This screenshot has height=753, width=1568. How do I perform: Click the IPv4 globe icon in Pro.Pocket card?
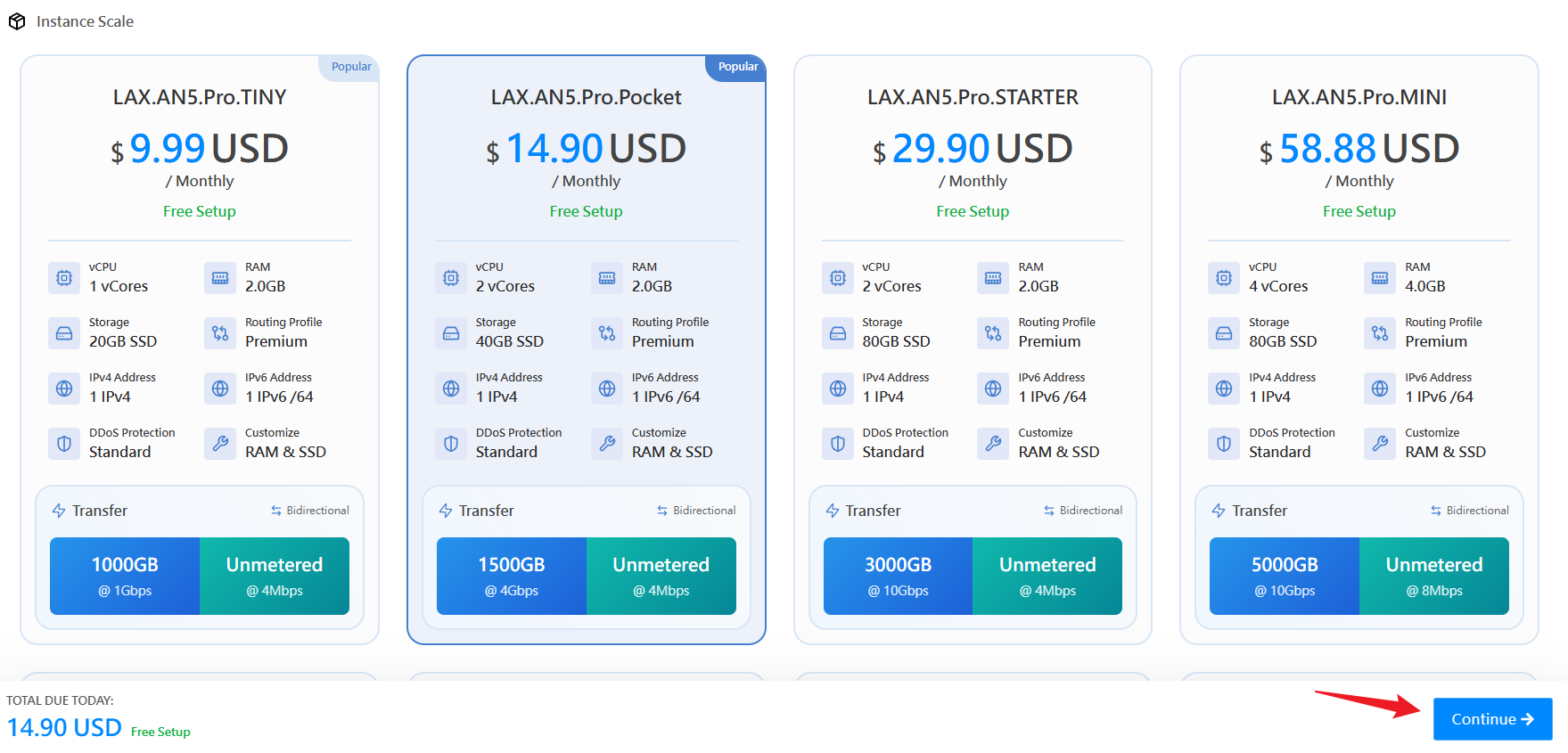click(x=451, y=389)
